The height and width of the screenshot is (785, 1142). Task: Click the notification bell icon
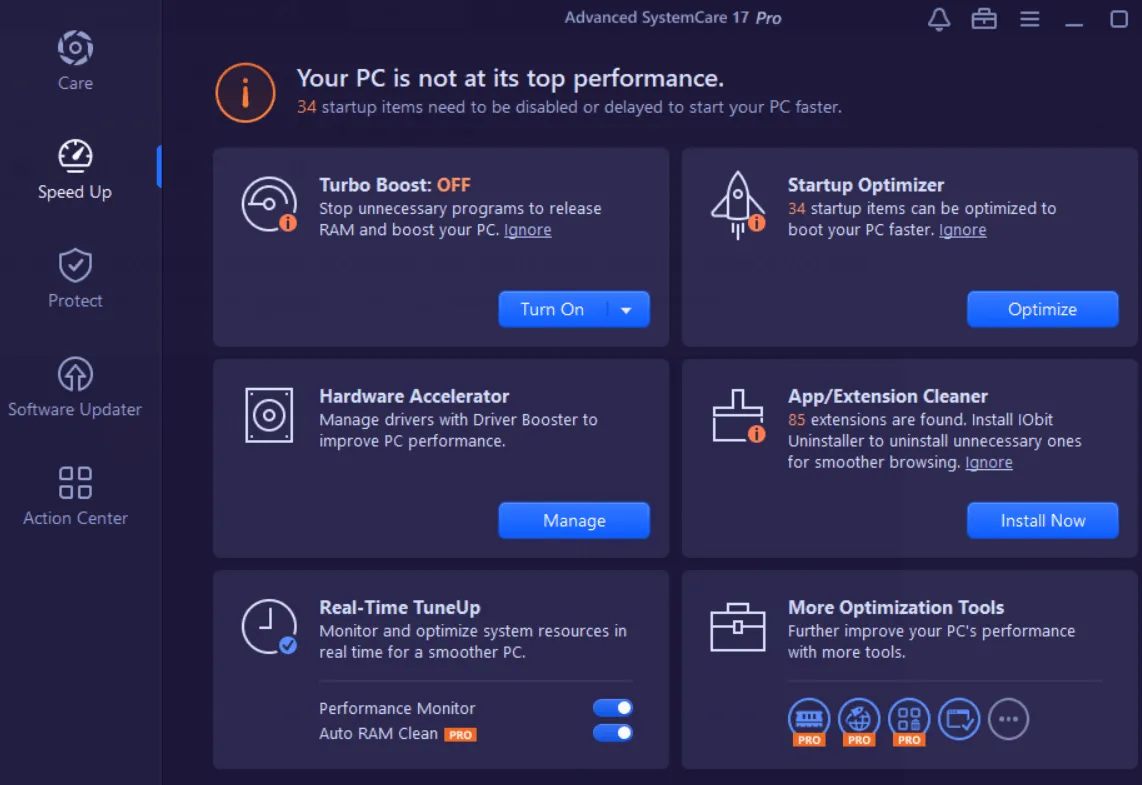pos(938,18)
